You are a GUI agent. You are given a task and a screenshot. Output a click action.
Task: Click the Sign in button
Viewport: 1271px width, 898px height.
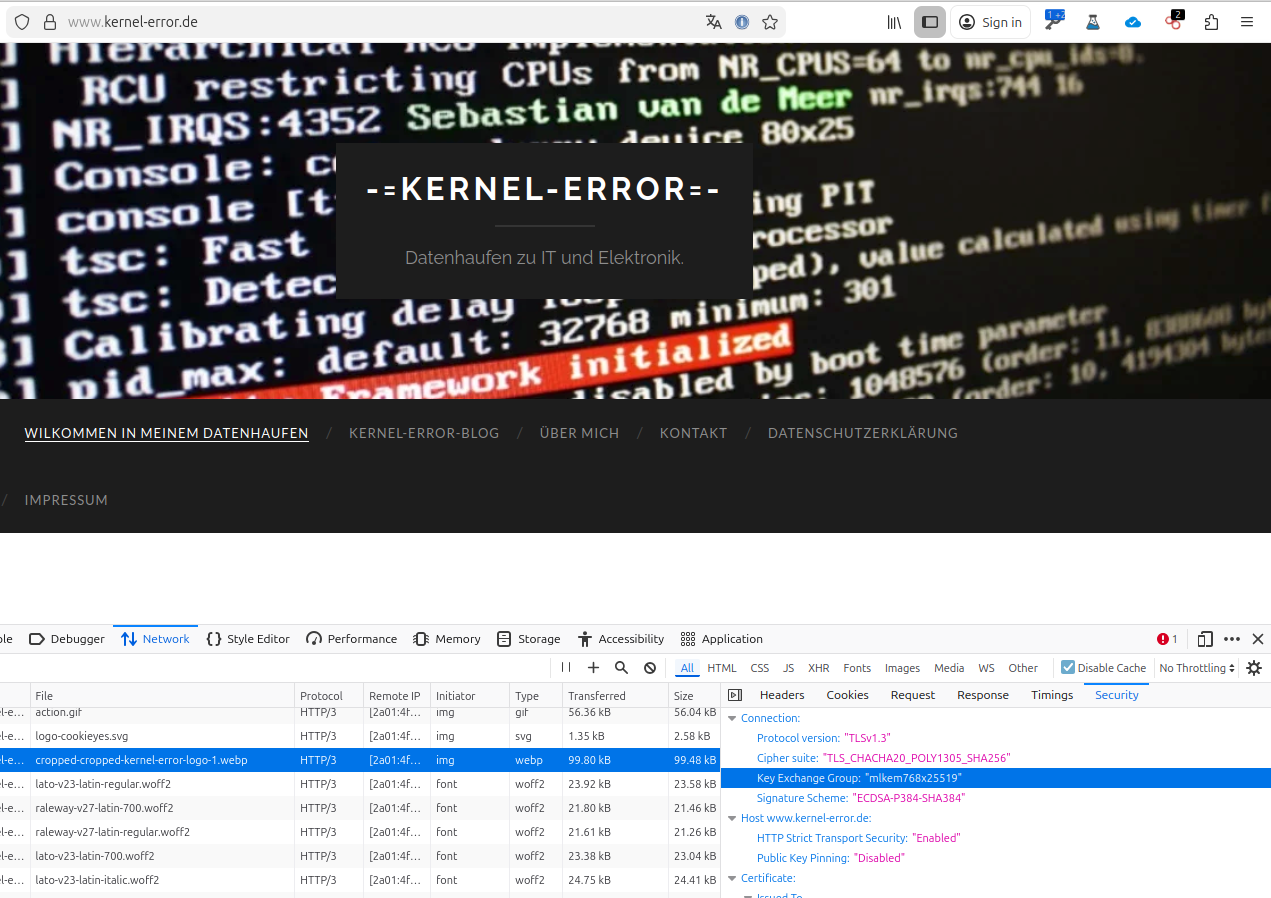990,22
